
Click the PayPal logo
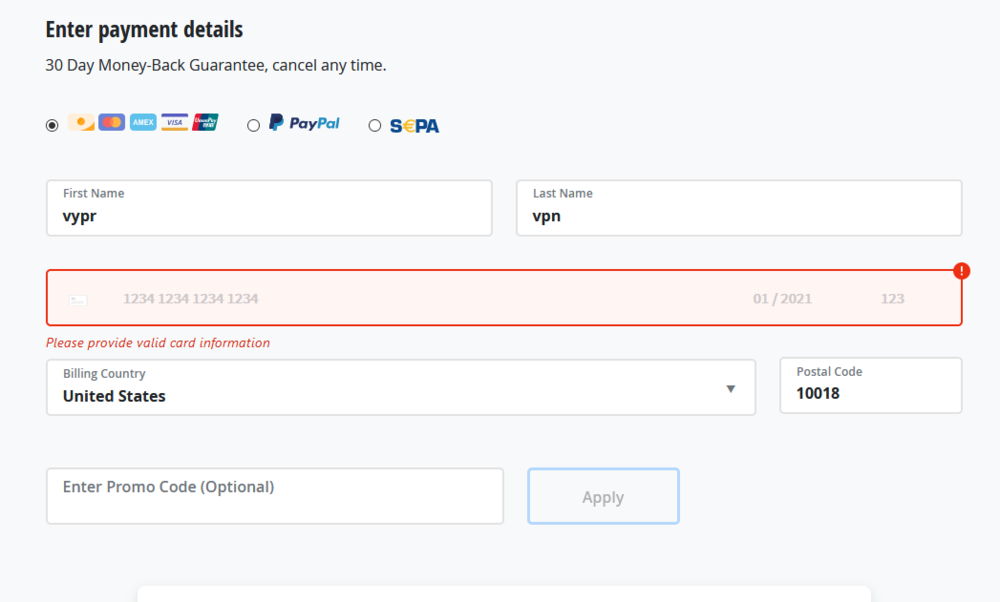tap(304, 123)
